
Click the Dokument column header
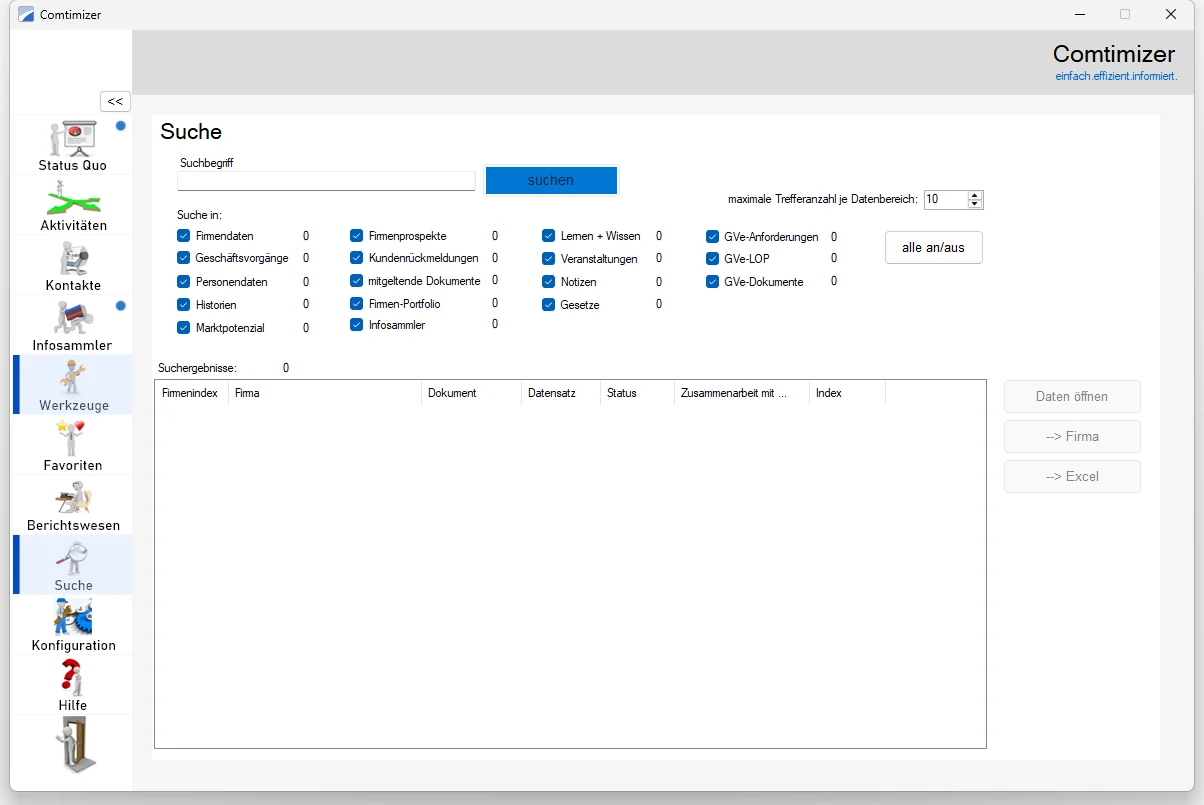pos(471,393)
